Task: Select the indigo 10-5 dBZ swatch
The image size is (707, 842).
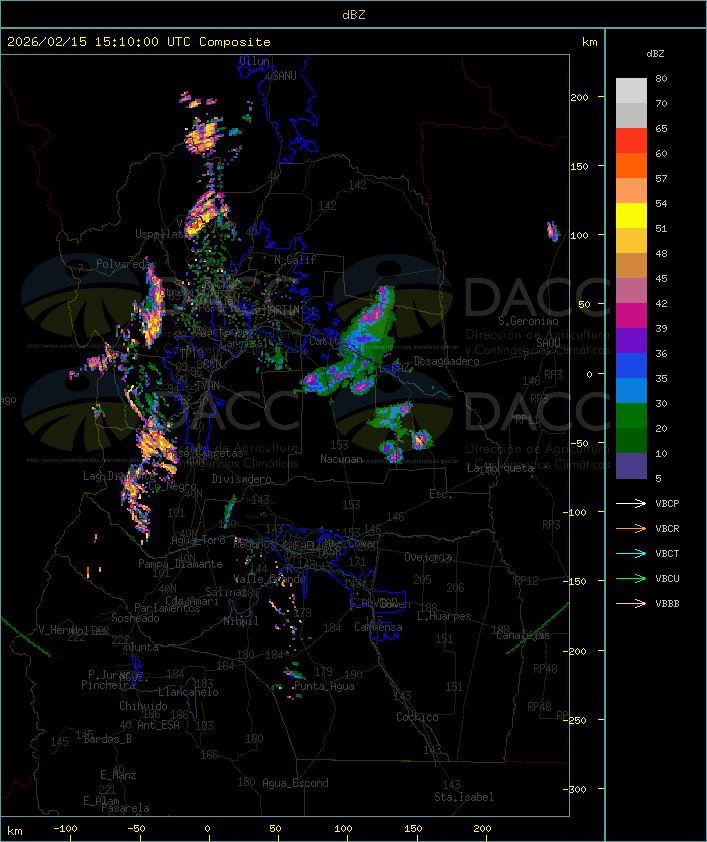Action: coord(631,466)
